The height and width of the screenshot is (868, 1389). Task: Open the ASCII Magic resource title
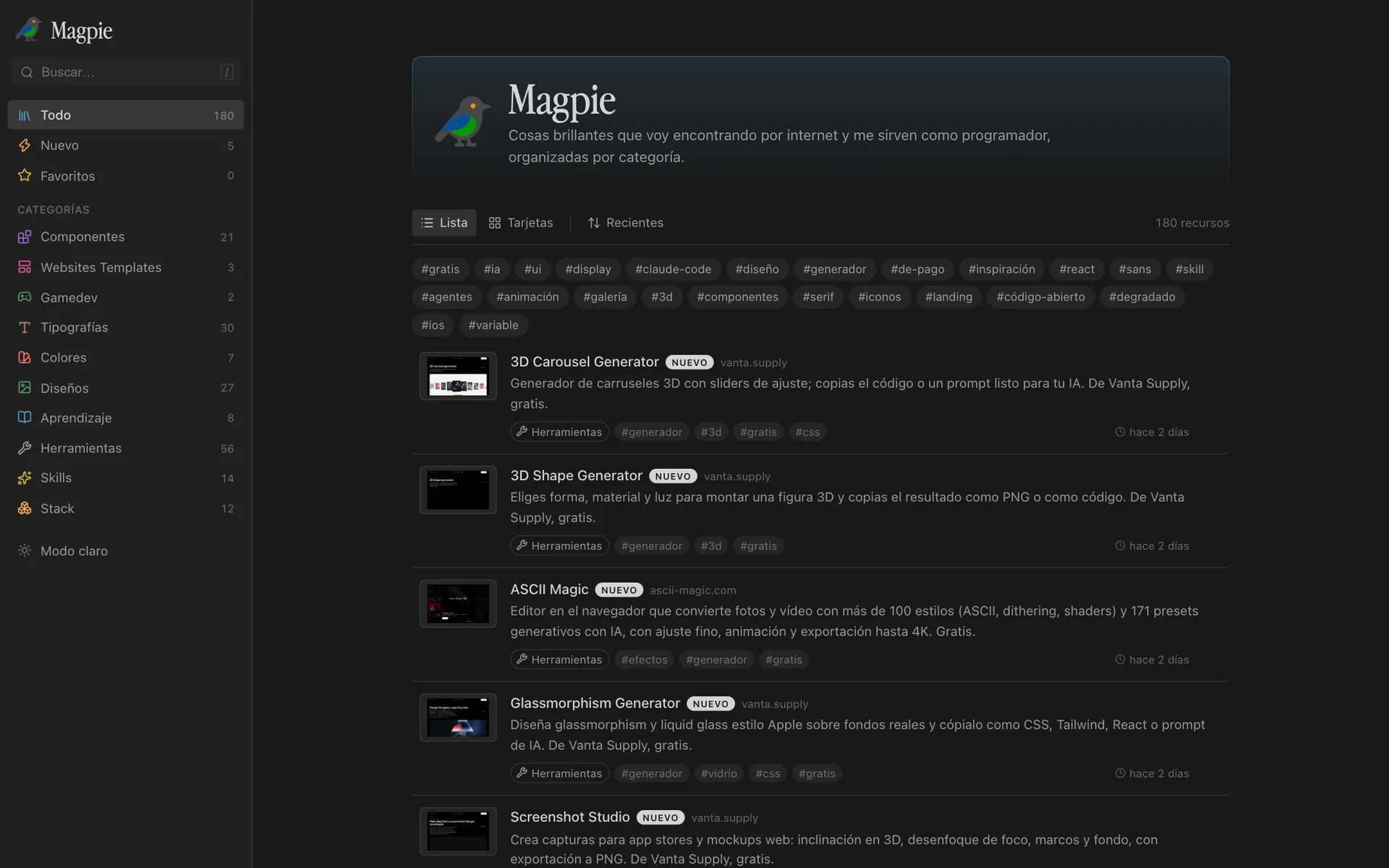tap(549, 590)
